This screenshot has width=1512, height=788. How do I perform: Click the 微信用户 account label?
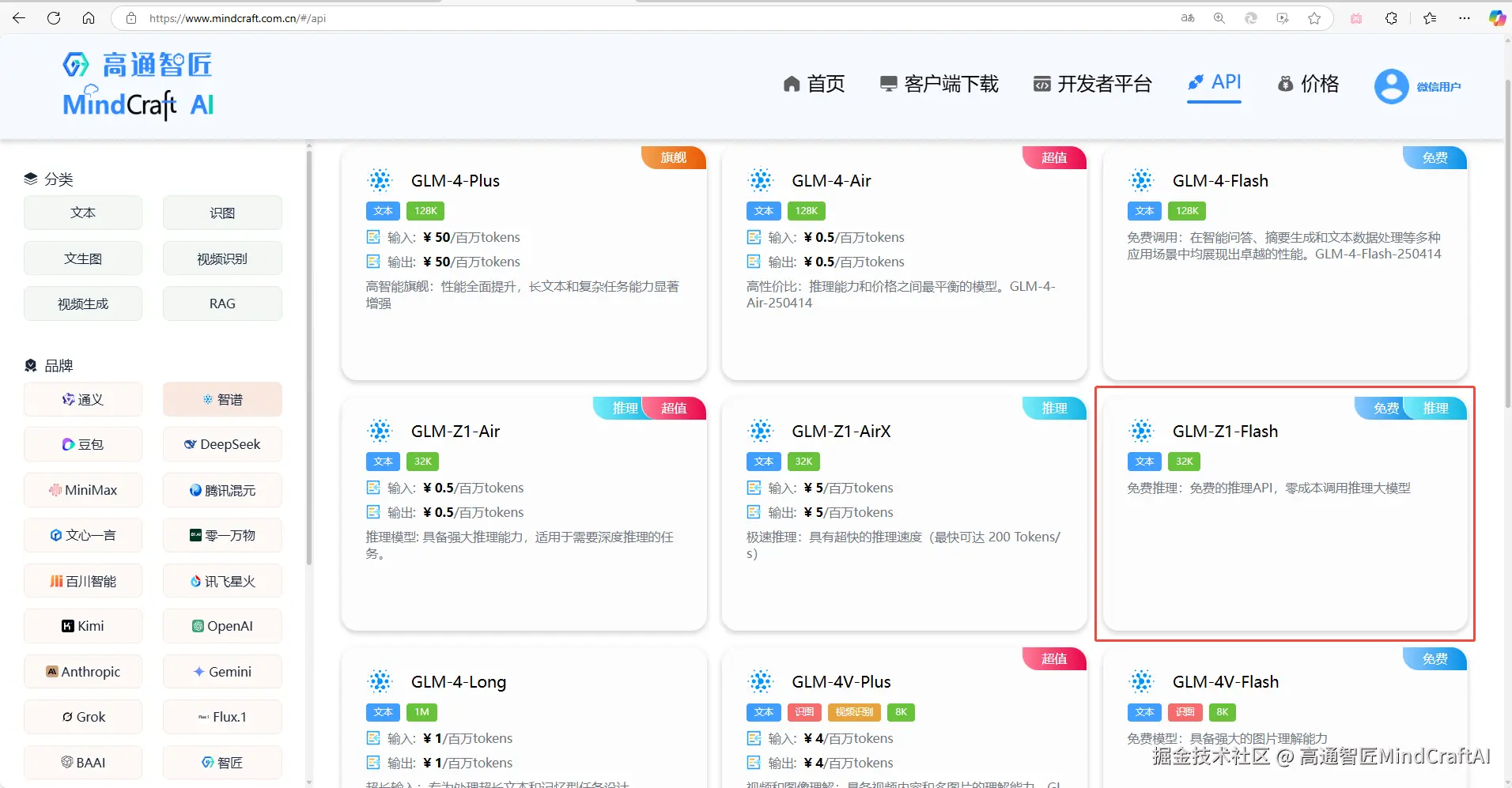coord(1438,87)
